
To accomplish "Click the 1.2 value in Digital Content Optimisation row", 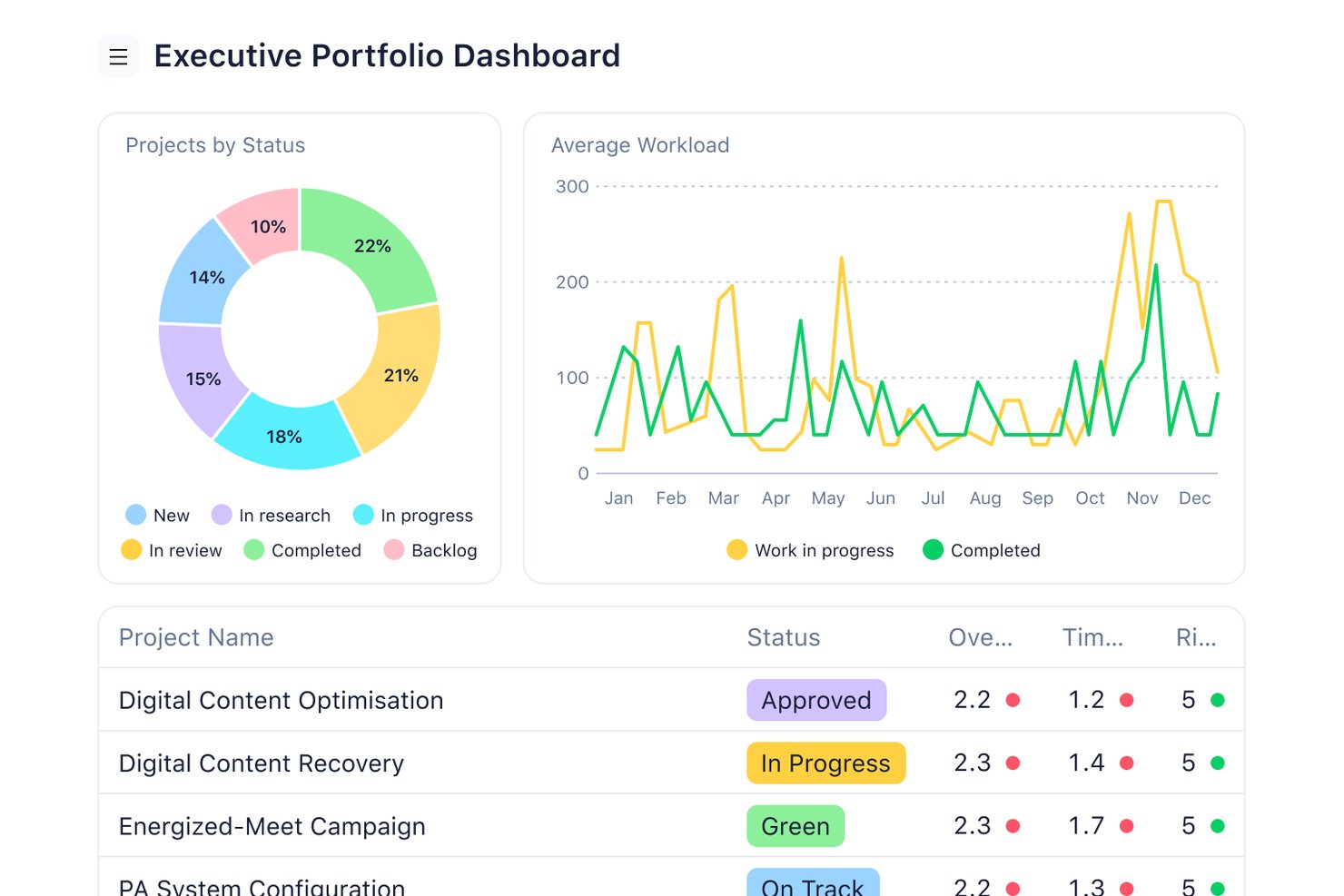I will pos(1086,700).
